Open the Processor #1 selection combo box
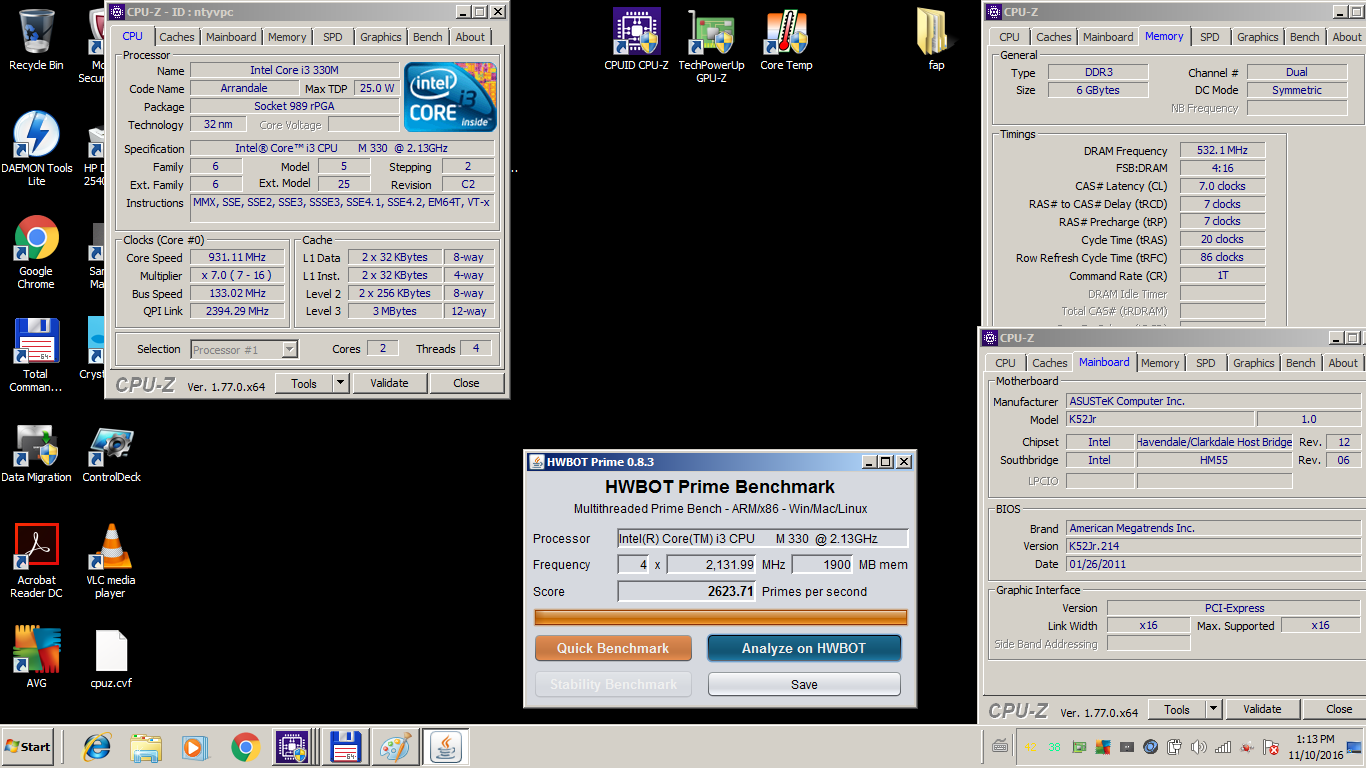 (x=243, y=349)
